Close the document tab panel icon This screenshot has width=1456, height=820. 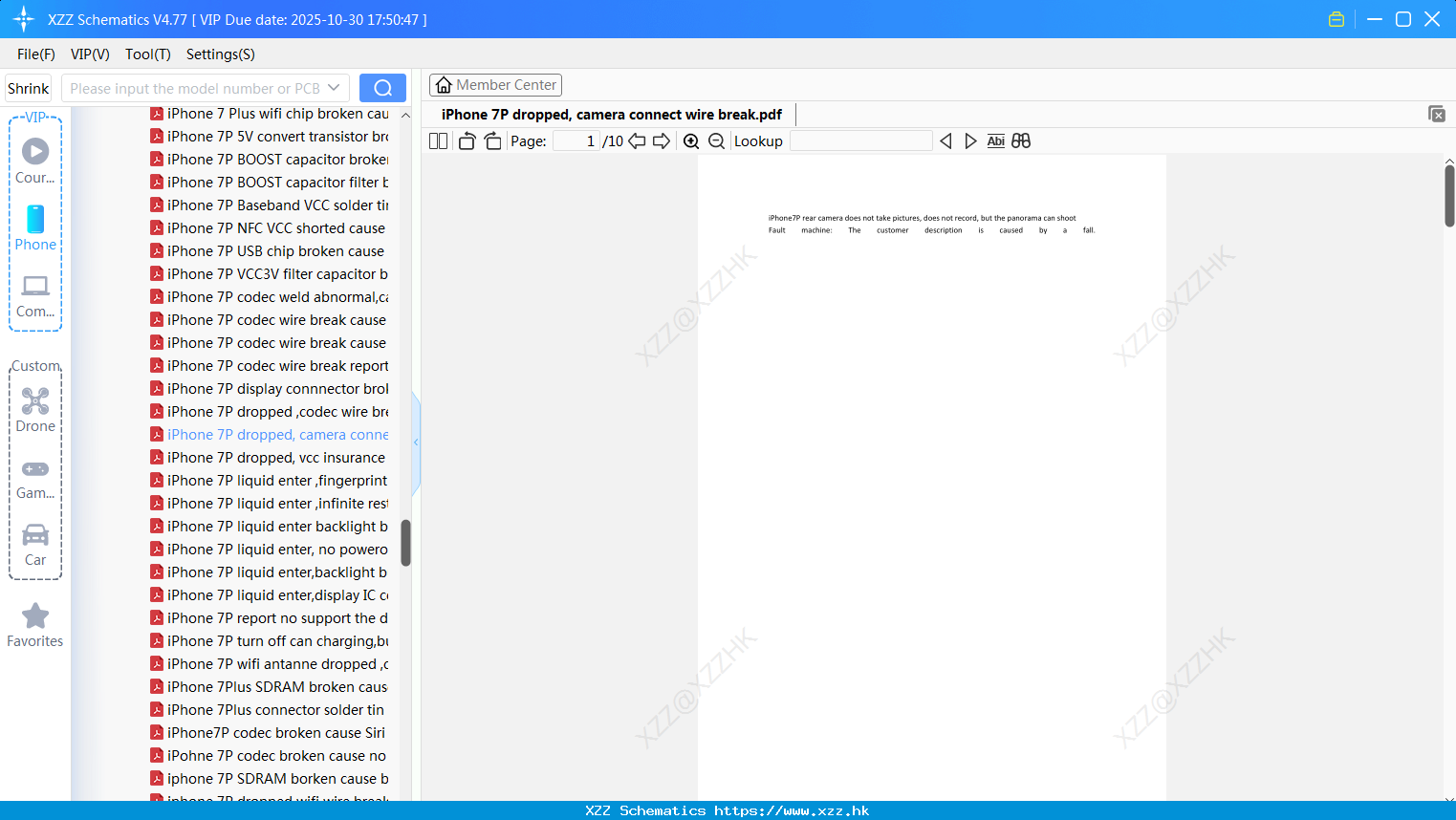click(1437, 114)
